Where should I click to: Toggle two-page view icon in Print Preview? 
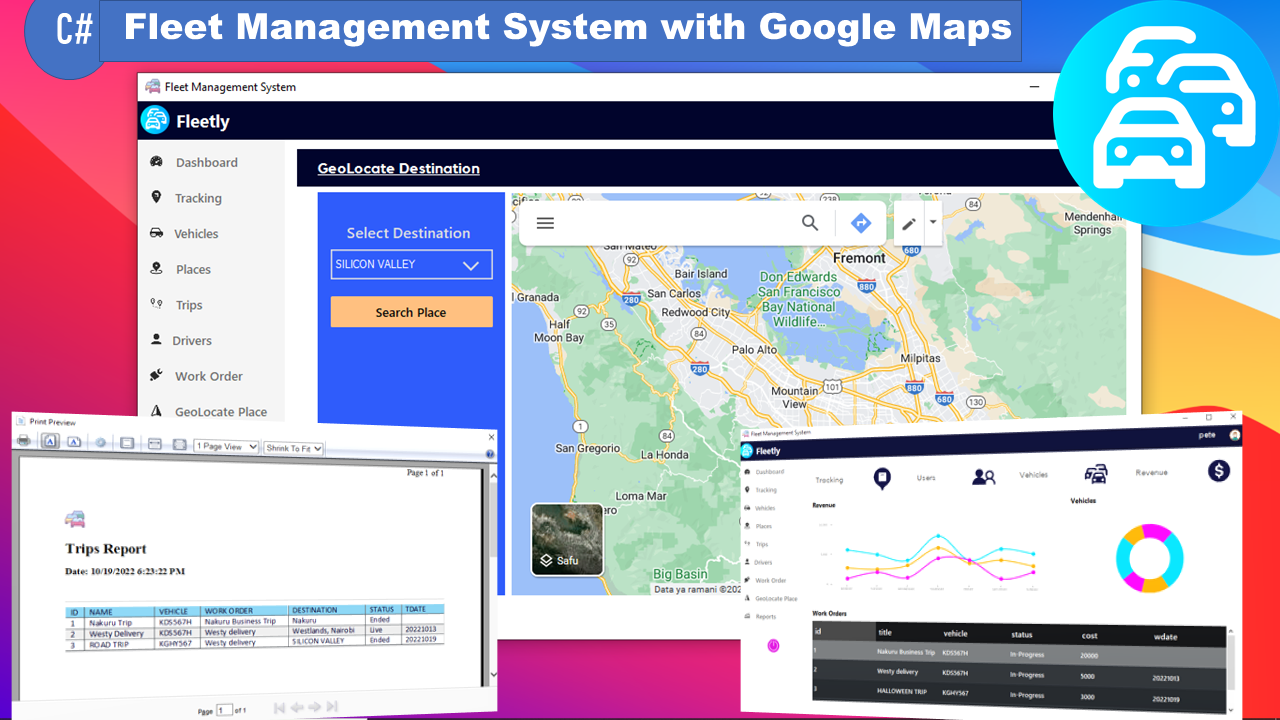pos(154,443)
